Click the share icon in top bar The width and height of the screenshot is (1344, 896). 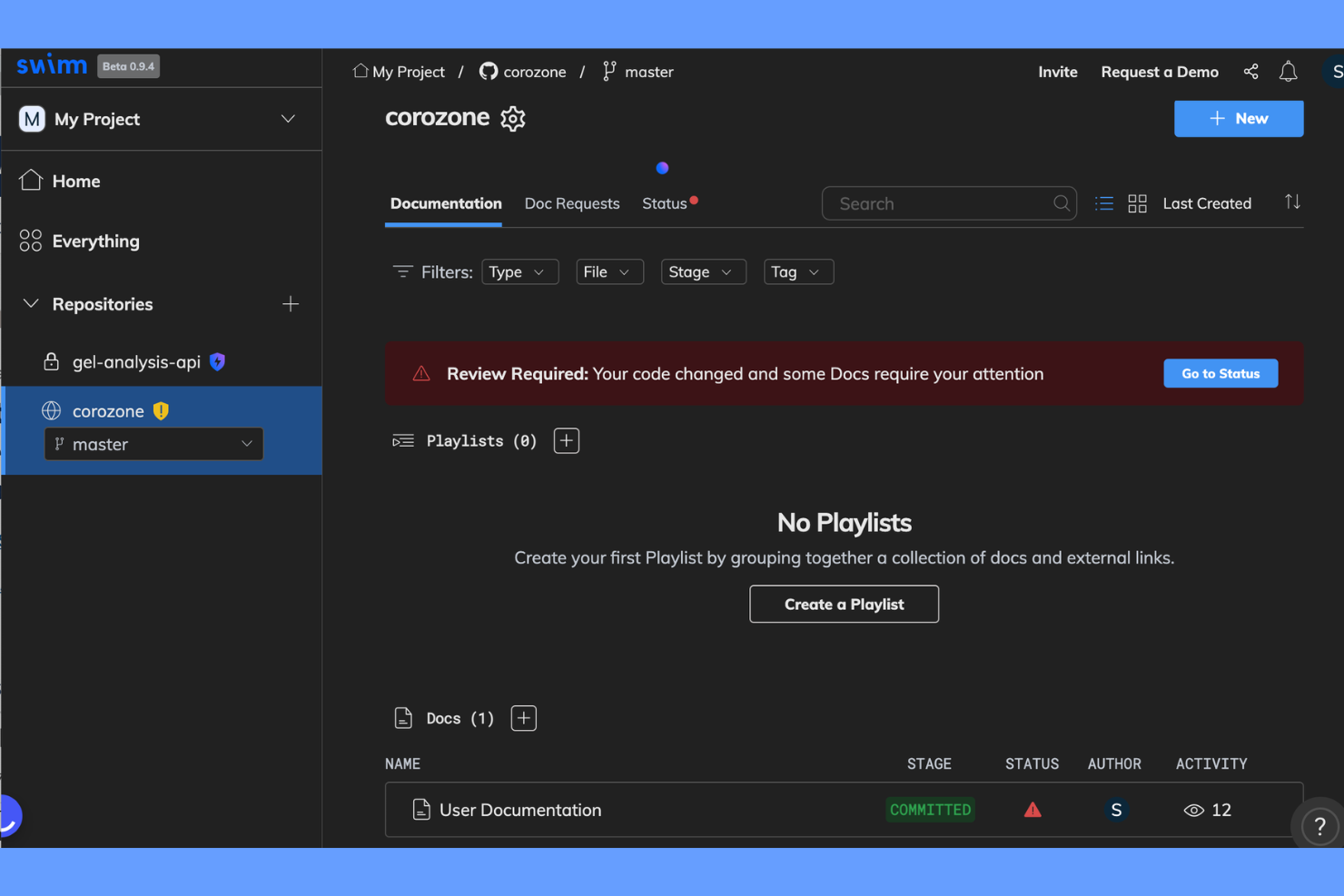tap(1250, 72)
